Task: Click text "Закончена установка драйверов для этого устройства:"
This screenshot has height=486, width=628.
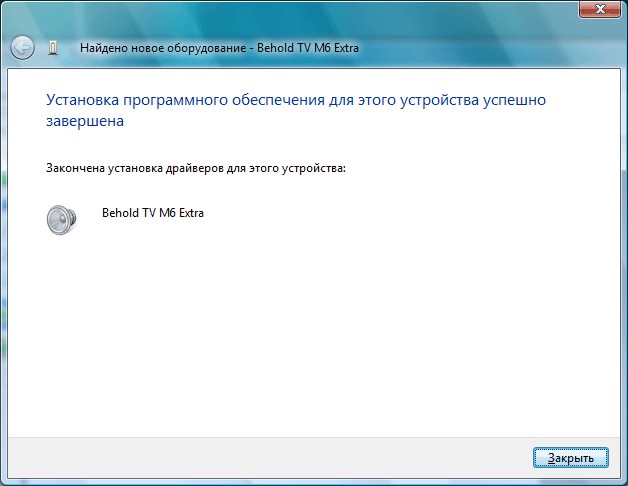Action: (195, 168)
